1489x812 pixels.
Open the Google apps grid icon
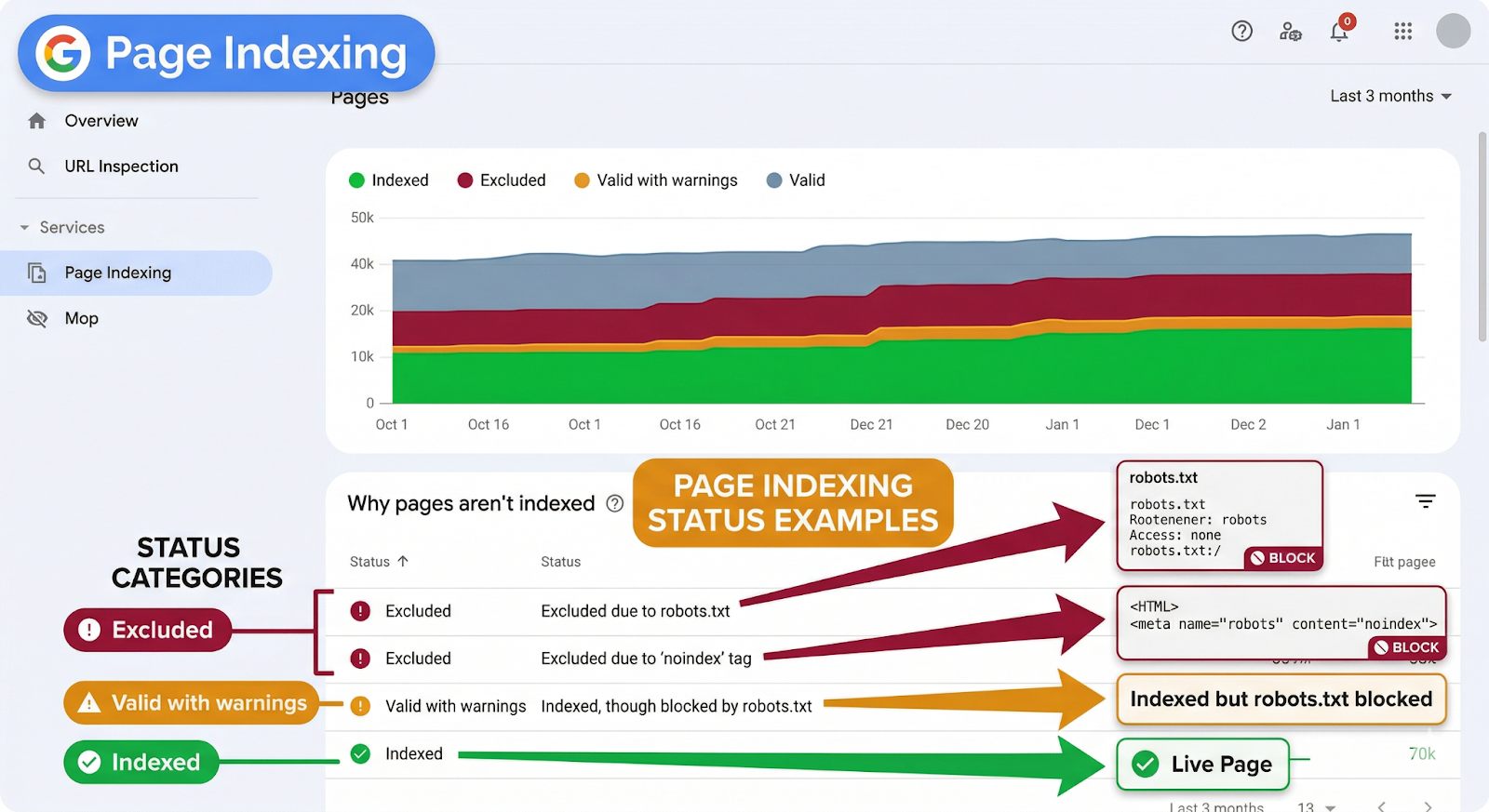1403,32
